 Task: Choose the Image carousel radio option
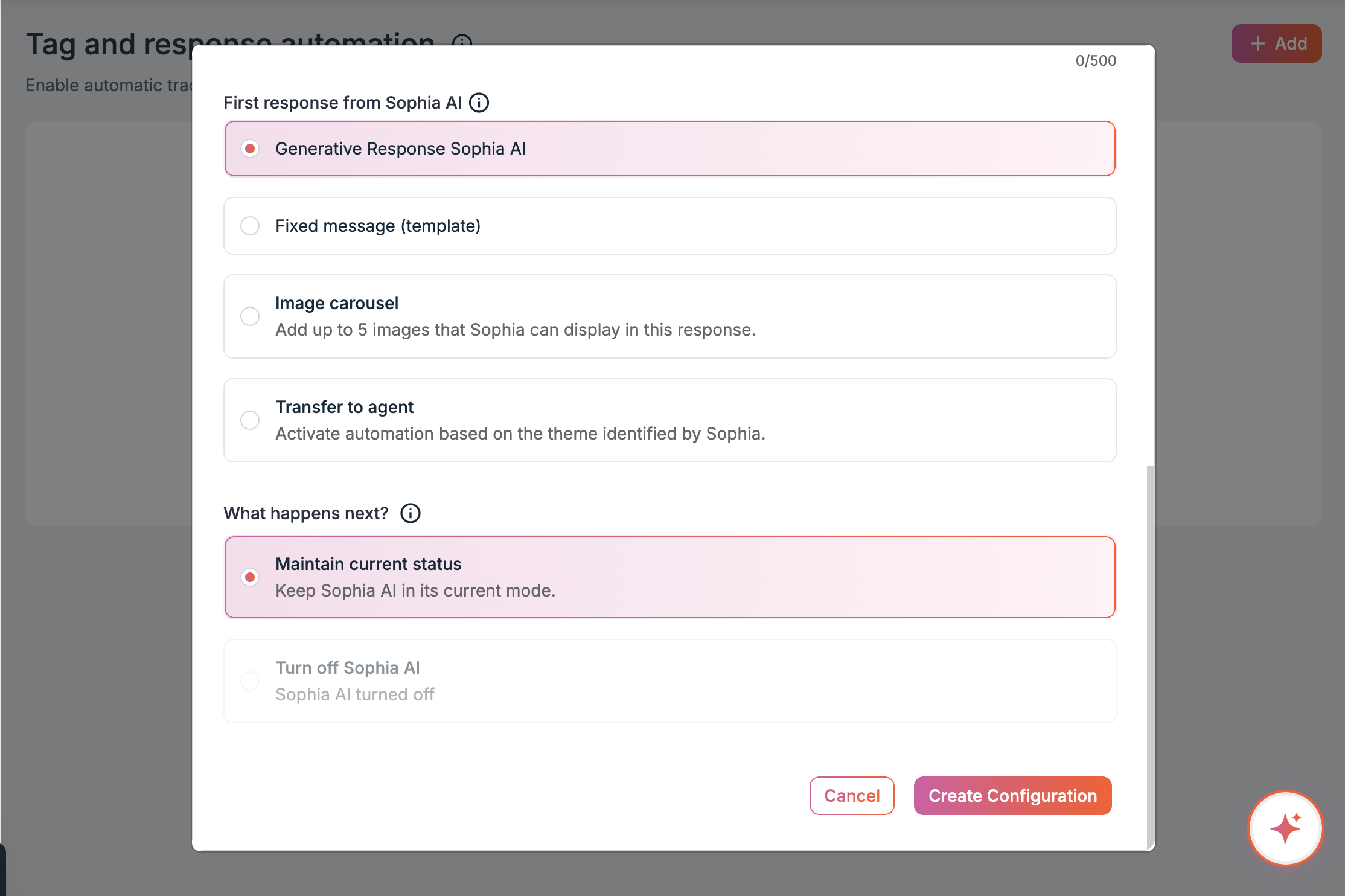(x=250, y=316)
